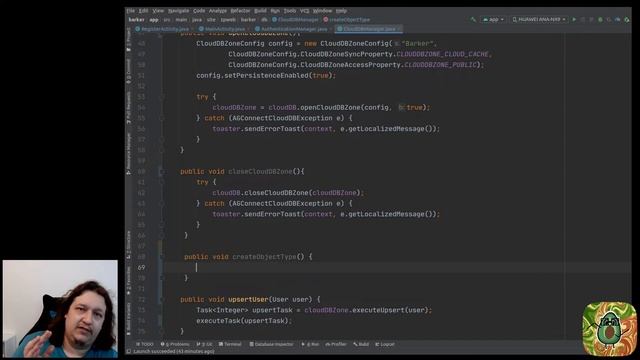Click CloudDBManager class in breadcrumb

(295, 20)
